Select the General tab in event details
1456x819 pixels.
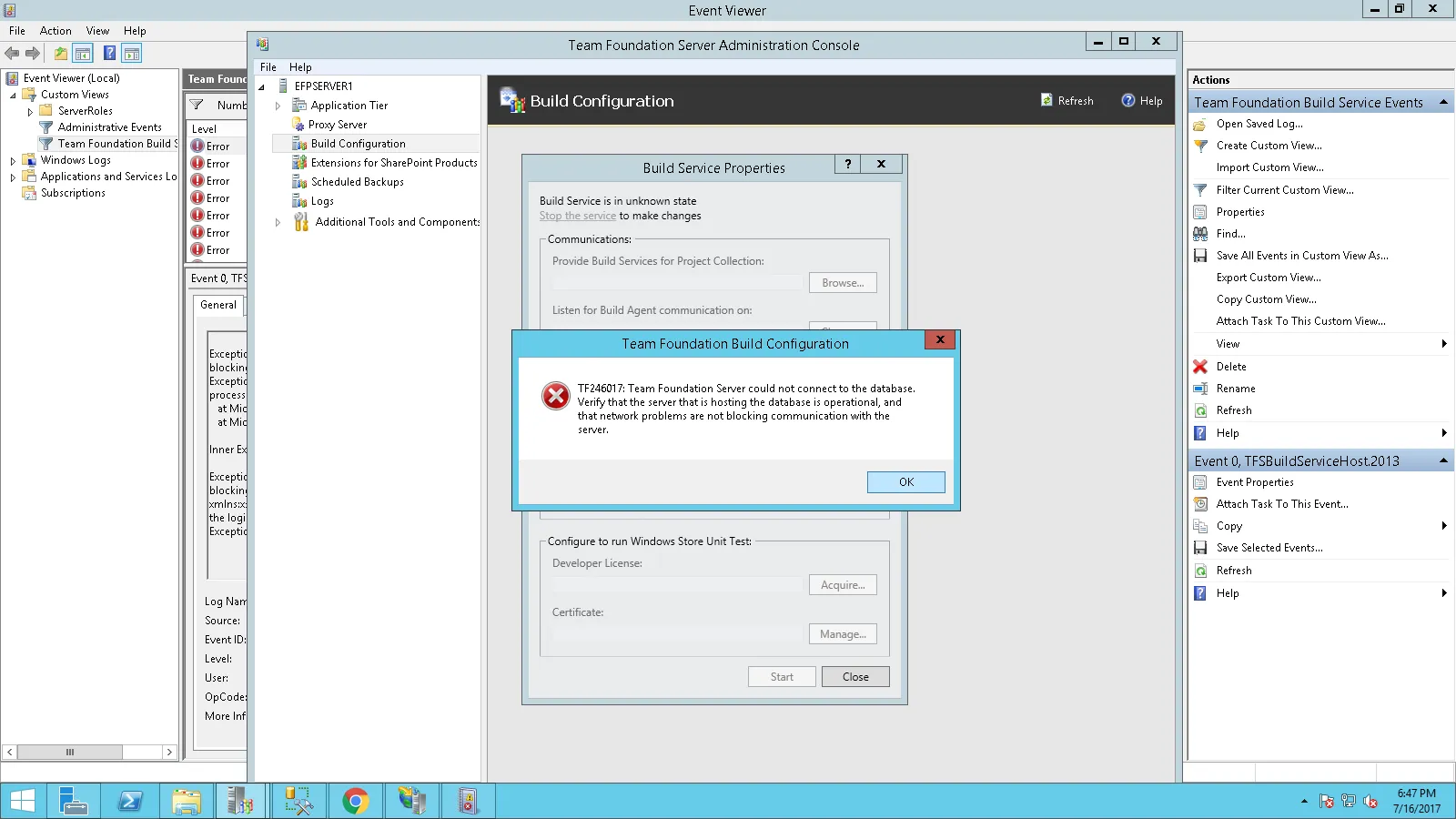point(218,305)
